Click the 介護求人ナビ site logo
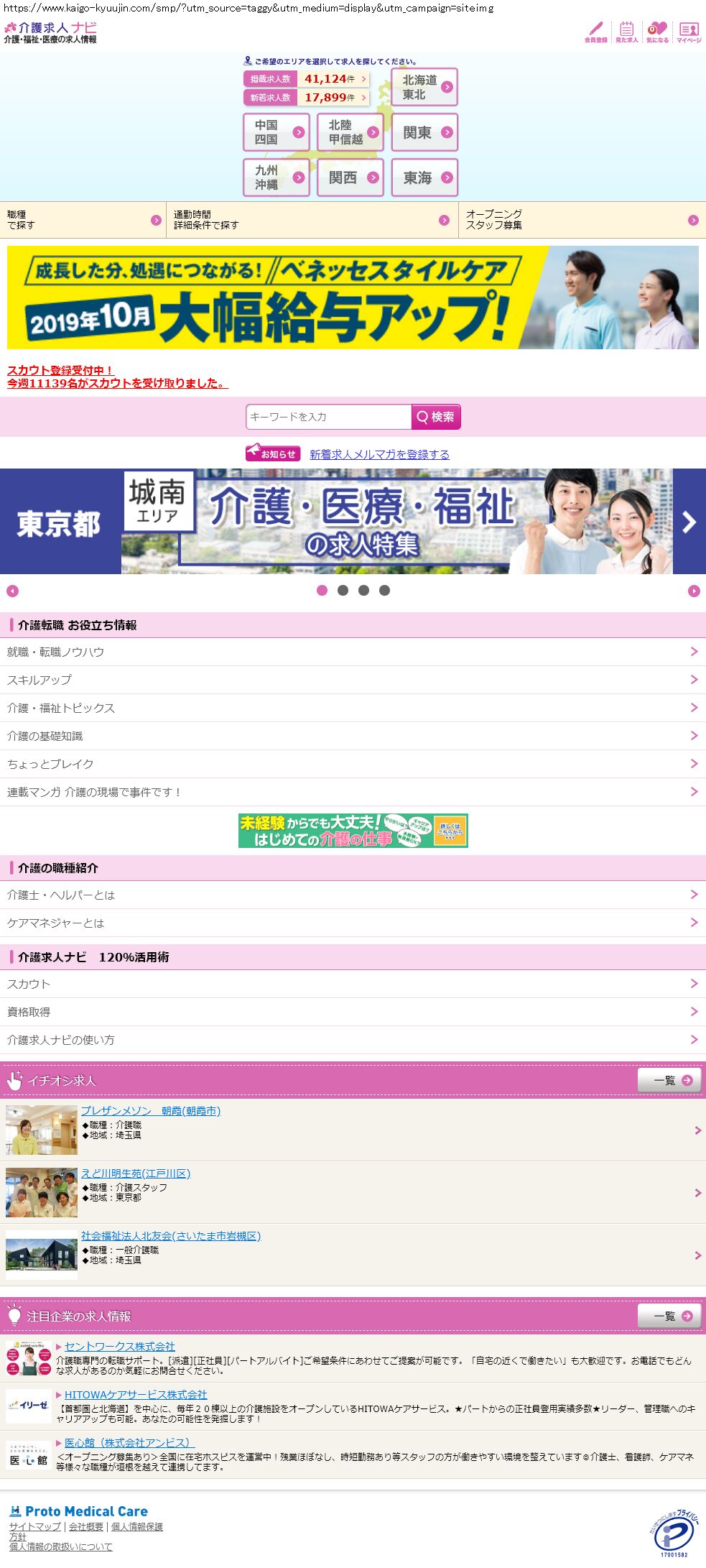Viewport: 706px width, 1568px height. (x=50, y=33)
